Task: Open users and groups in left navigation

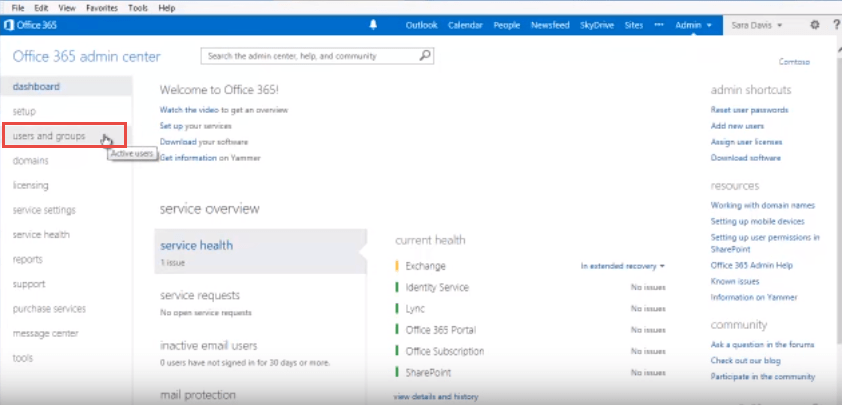Action: tap(49, 136)
